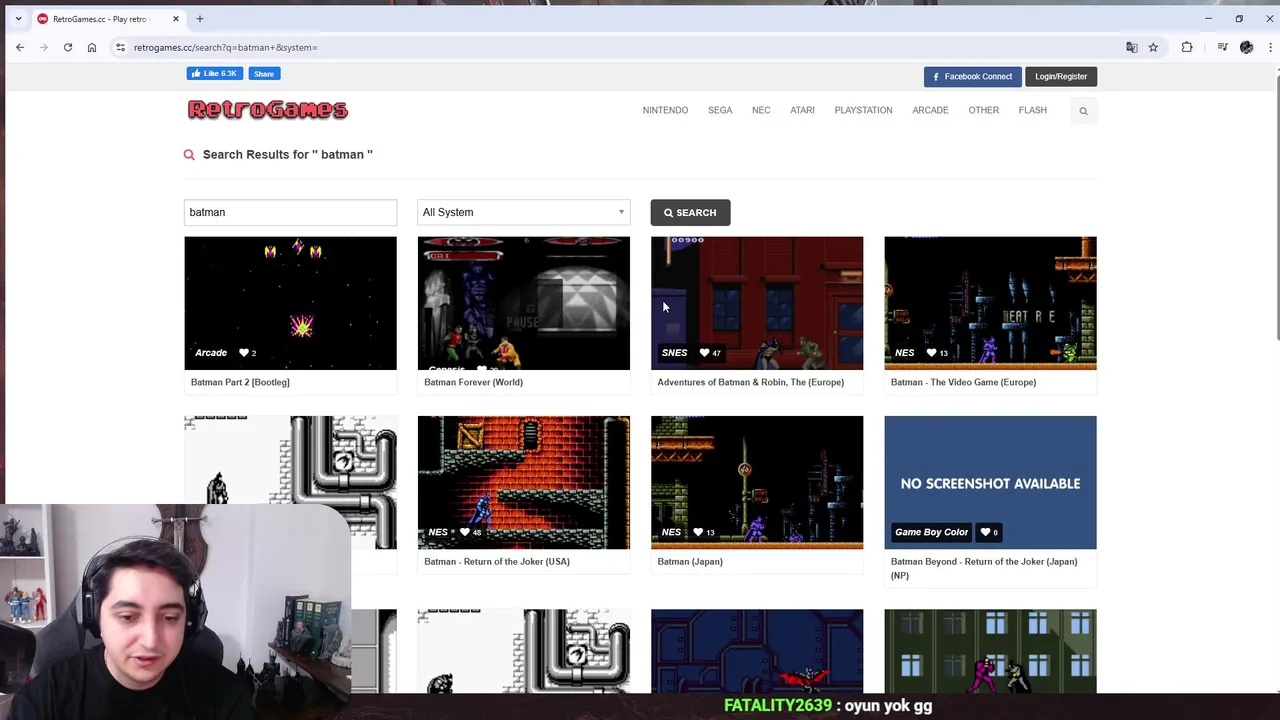Open the NINTENDO menu
Screen dimensions: 1280x720
(665, 110)
